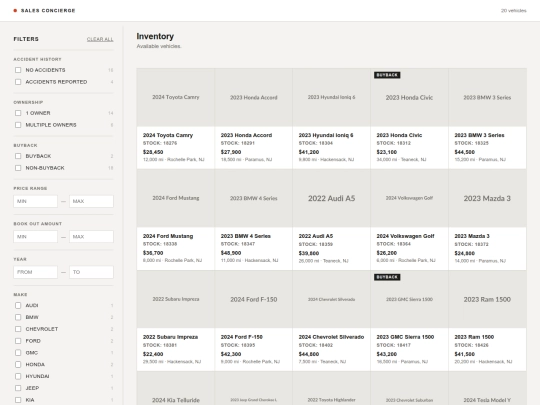
Task: Focus the Year FROM field
Action: pyautogui.click(x=35, y=272)
